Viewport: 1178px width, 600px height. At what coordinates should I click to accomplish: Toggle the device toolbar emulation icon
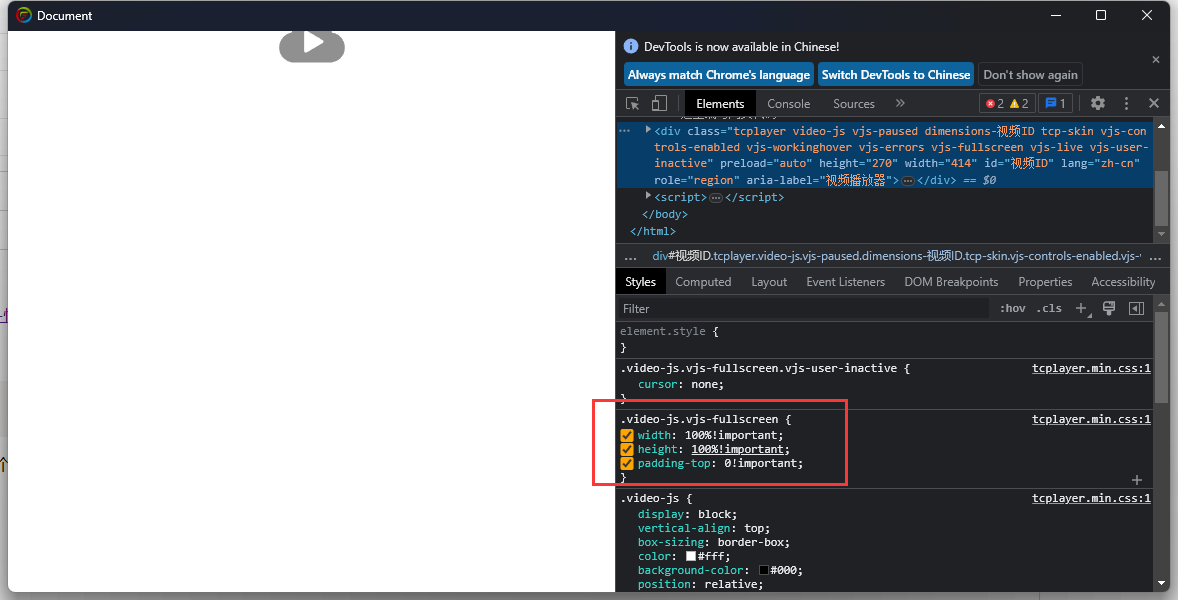(x=659, y=104)
